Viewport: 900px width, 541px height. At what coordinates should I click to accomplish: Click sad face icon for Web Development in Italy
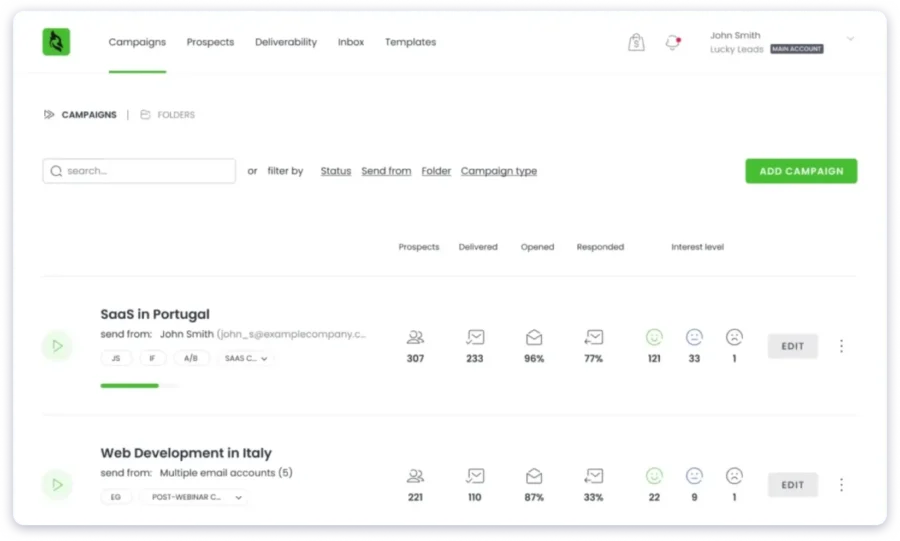[734, 476]
